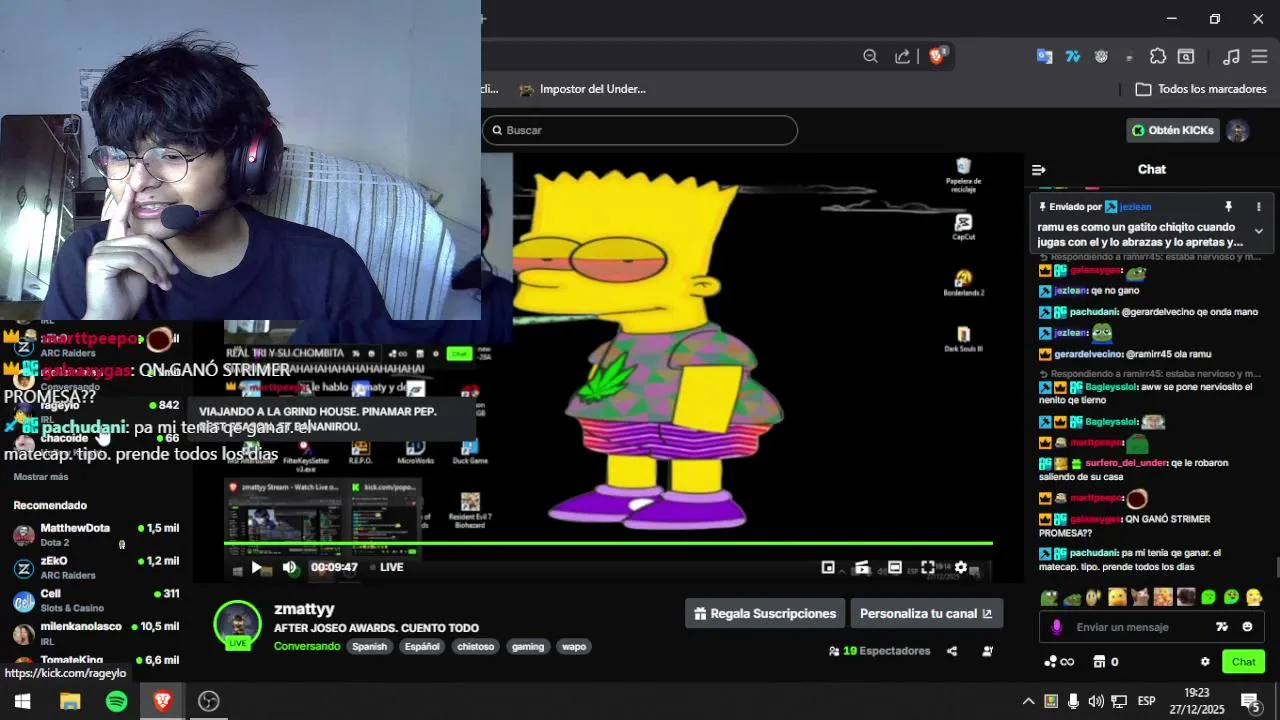Open zEkO in the Recomendado list
This screenshot has width=1280, height=720.
[96, 568]
